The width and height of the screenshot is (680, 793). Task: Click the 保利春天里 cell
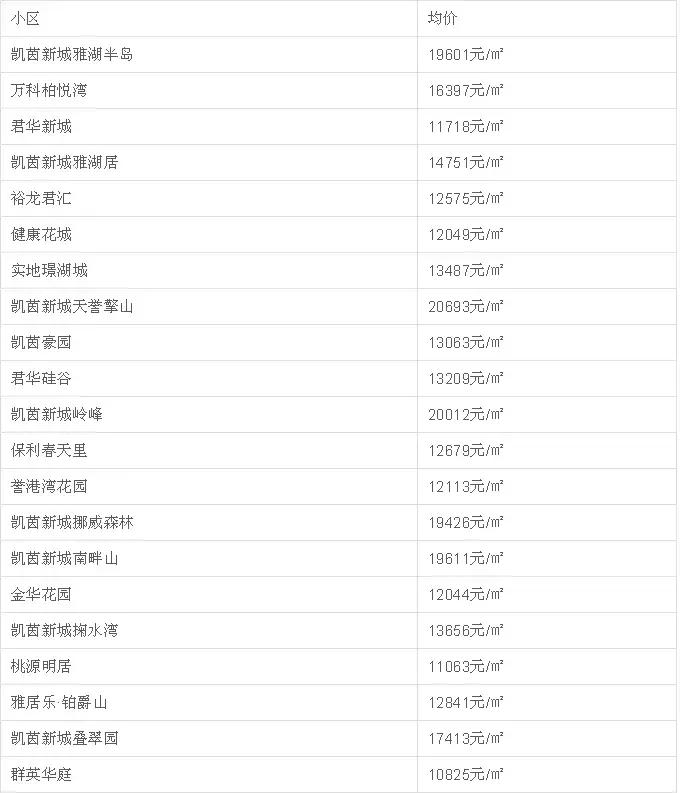coord(49,450)
